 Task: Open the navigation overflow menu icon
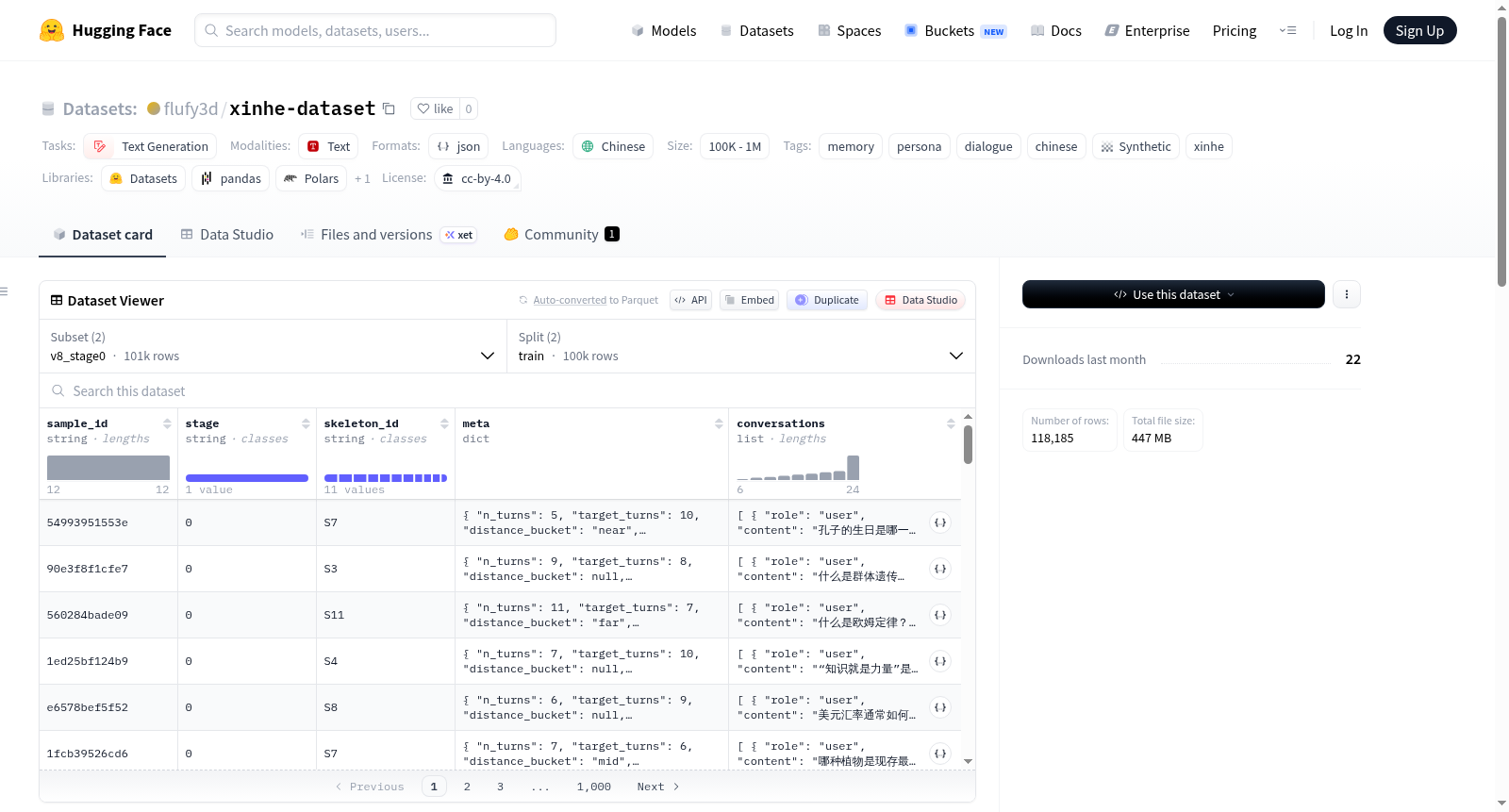[x=1287, y=30]
